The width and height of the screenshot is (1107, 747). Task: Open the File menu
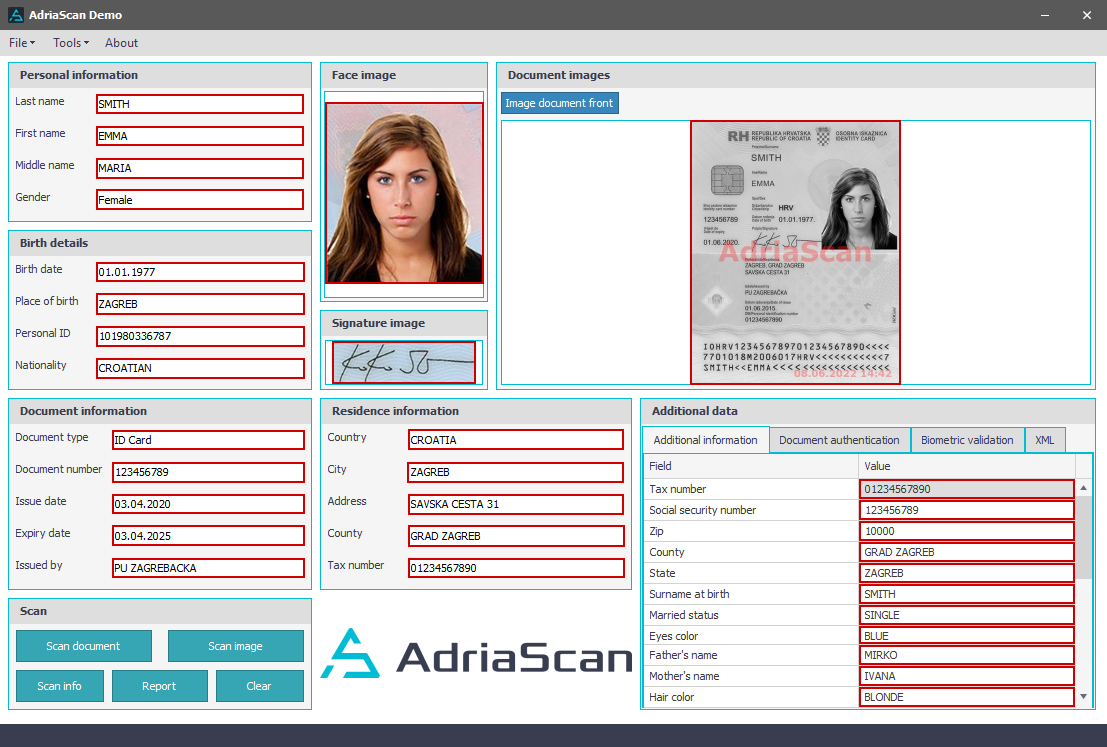point(22,43)
